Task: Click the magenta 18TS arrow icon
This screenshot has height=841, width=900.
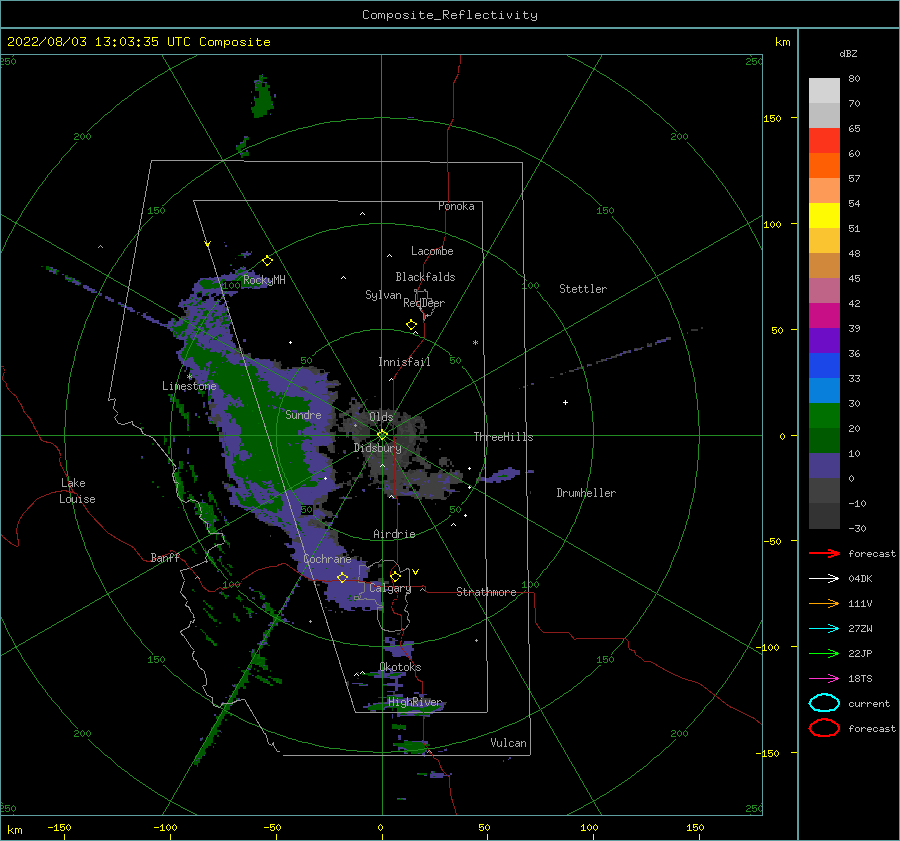Action: [x=824, y=679]
